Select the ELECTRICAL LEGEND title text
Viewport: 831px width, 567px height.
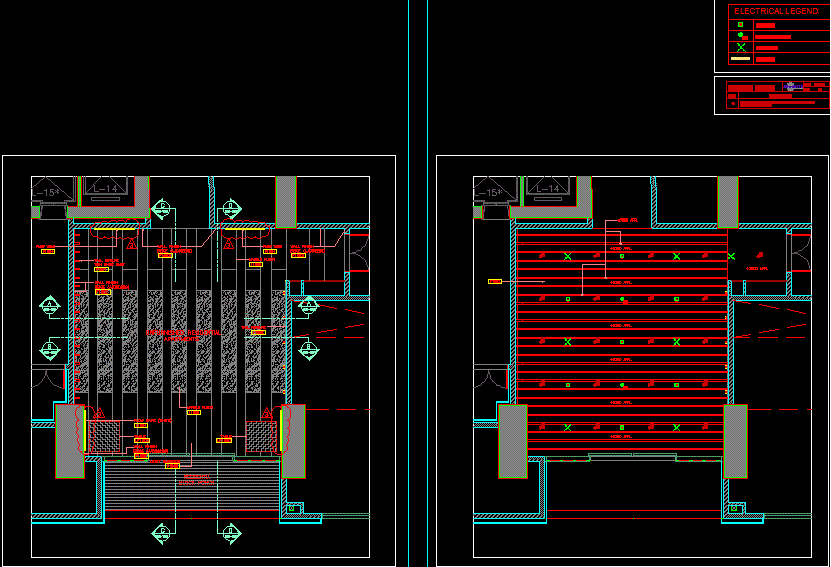tap(776, 11)
